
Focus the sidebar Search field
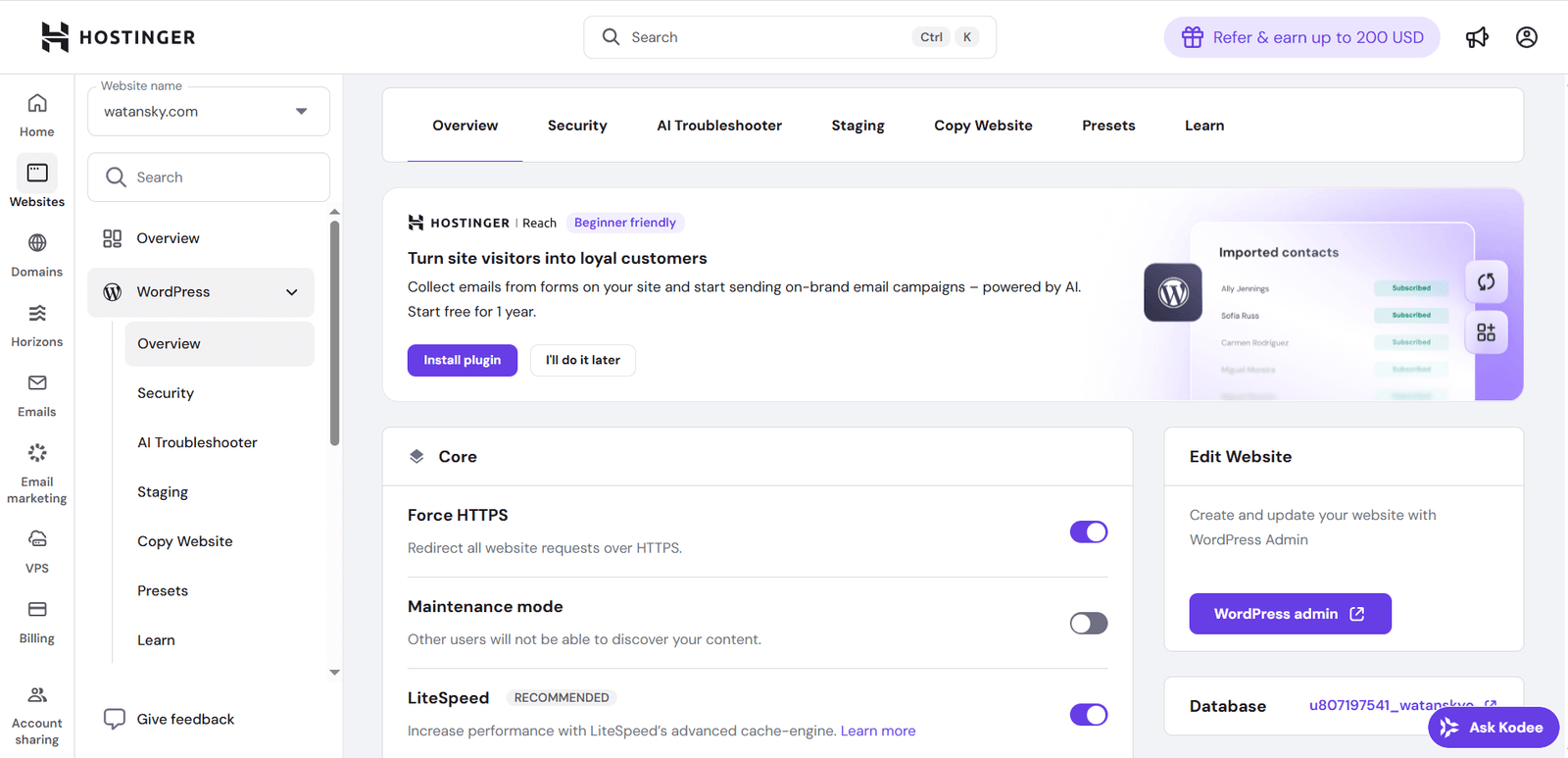pyautogui.click(x=209, y=177)
